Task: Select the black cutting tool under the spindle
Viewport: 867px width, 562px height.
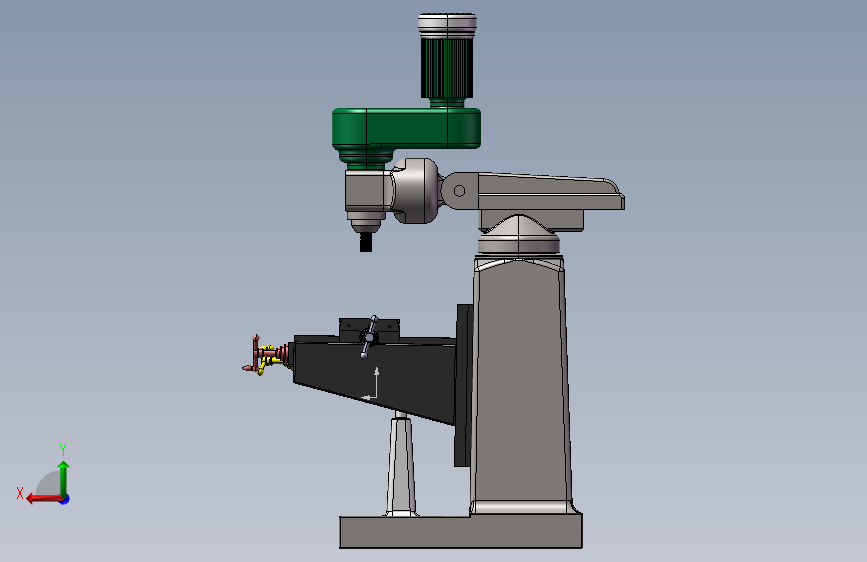Action: 365,242
